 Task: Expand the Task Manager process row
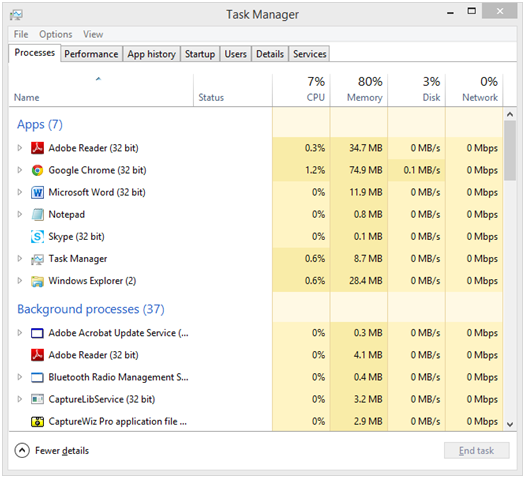pyautogui.click(x=19, y=258)
